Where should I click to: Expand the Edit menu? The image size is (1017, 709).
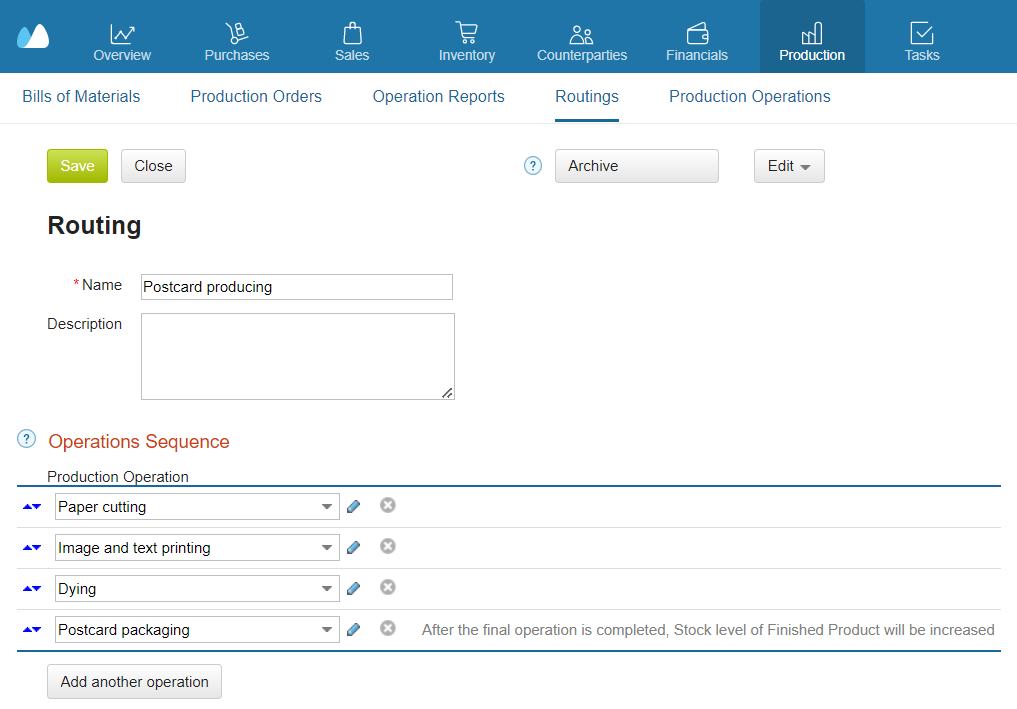coord(789,166)
